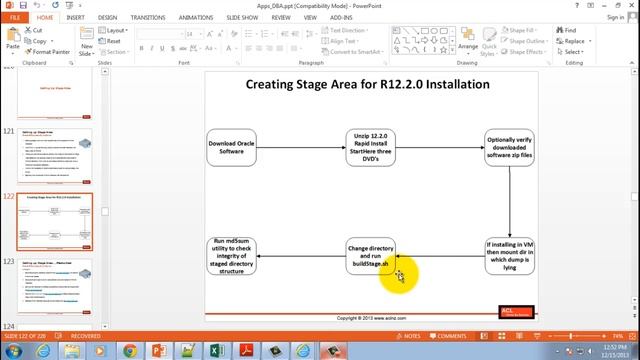
Task: Open Normal view from status bar
Action: pos(484,336)
